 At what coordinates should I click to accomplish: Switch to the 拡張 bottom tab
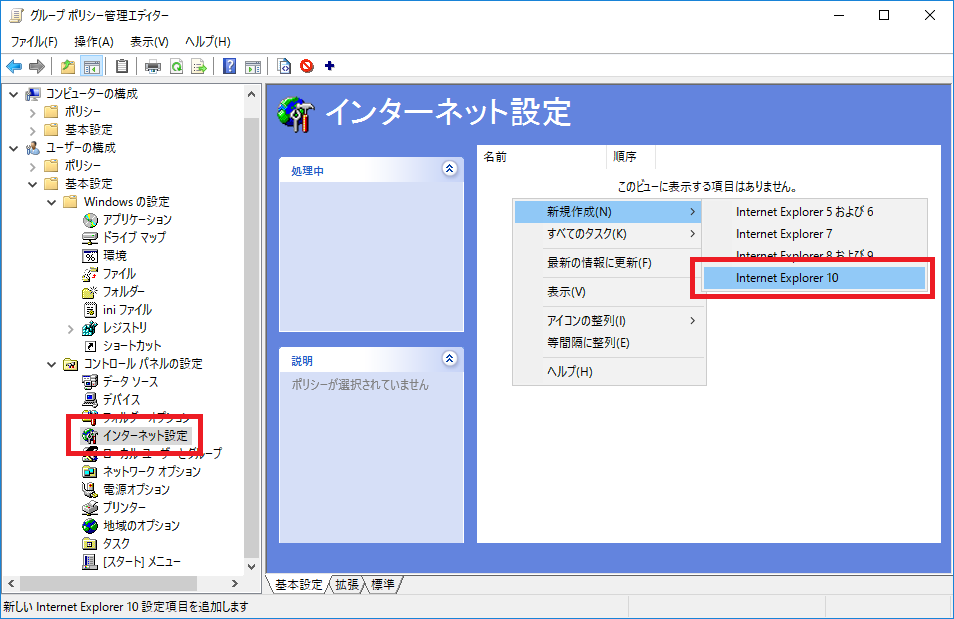[347, 584]
